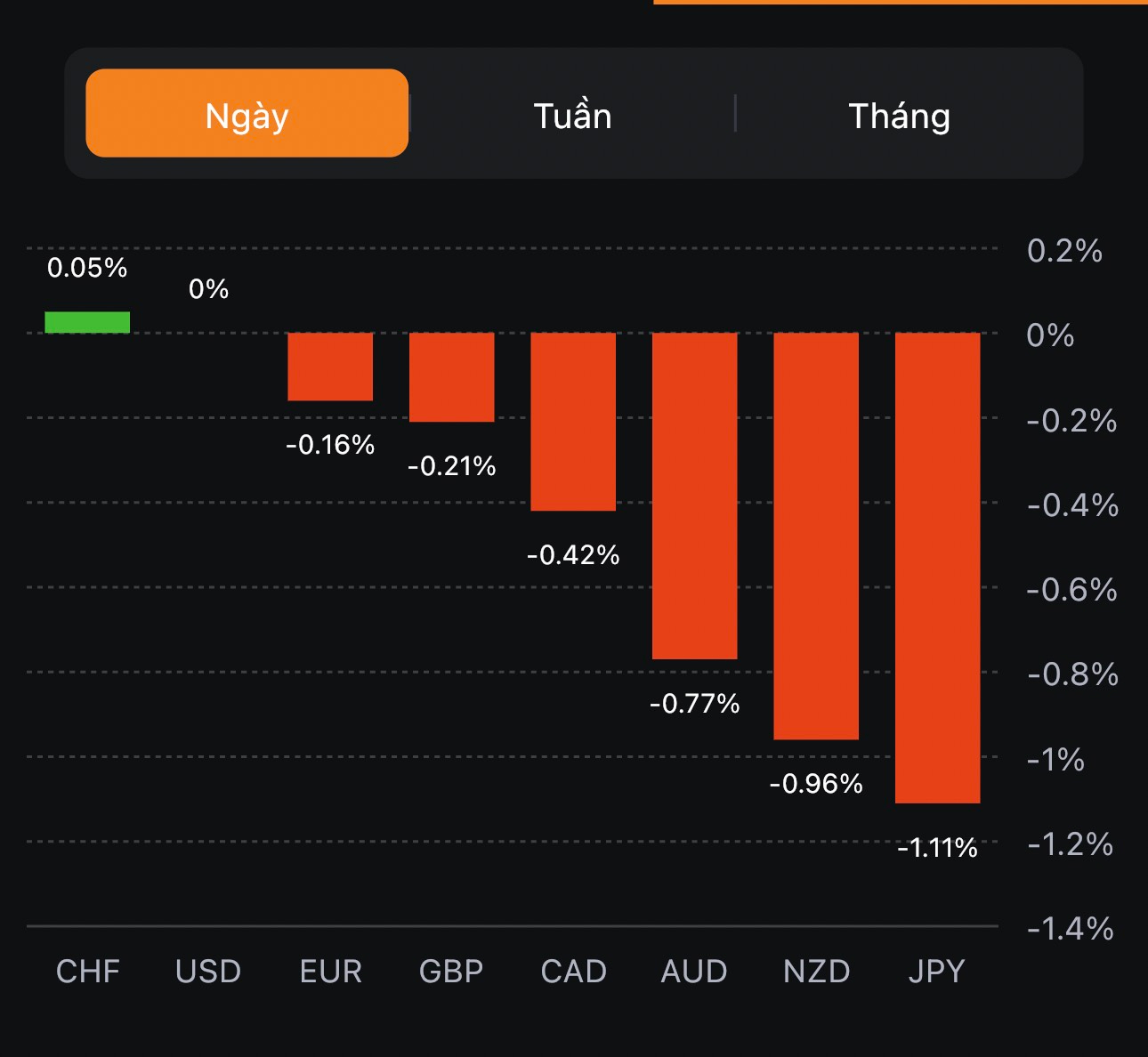Tap the red CAD bar
This screenshot has width=1148, height=1057.
coord(573,422)
